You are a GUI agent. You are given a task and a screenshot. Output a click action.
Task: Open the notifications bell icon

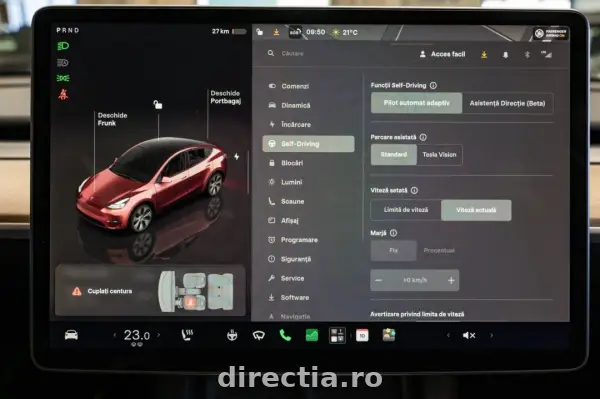pyautogui.click(x=505, y=55)
